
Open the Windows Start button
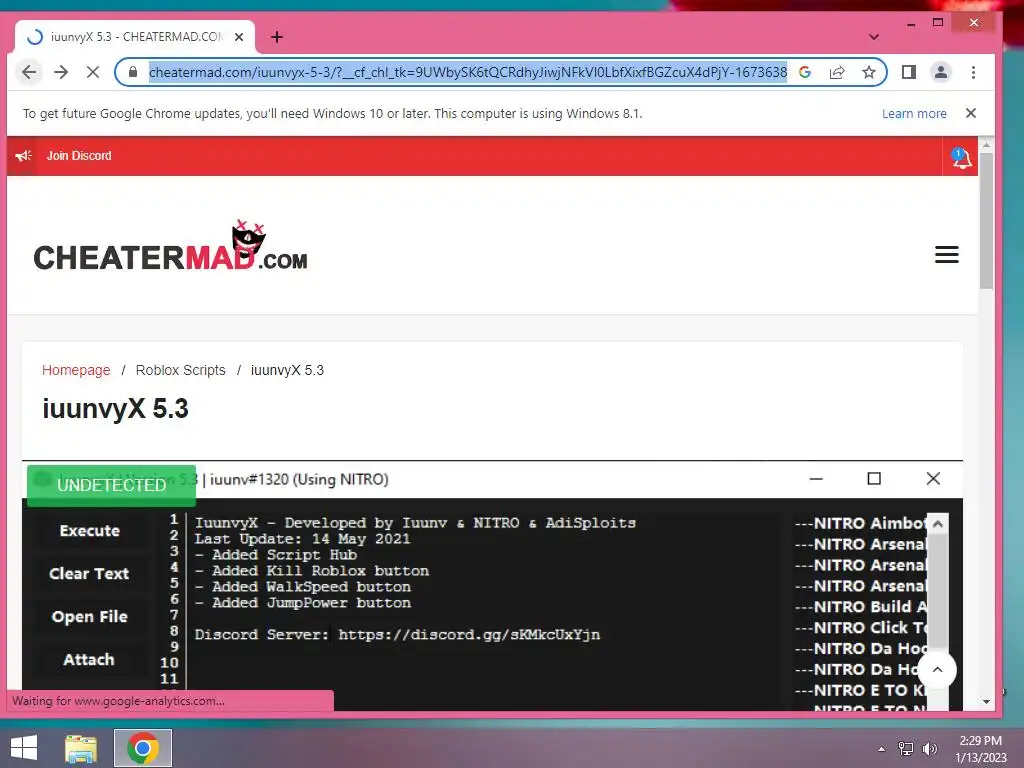click(x=24, y=748)
